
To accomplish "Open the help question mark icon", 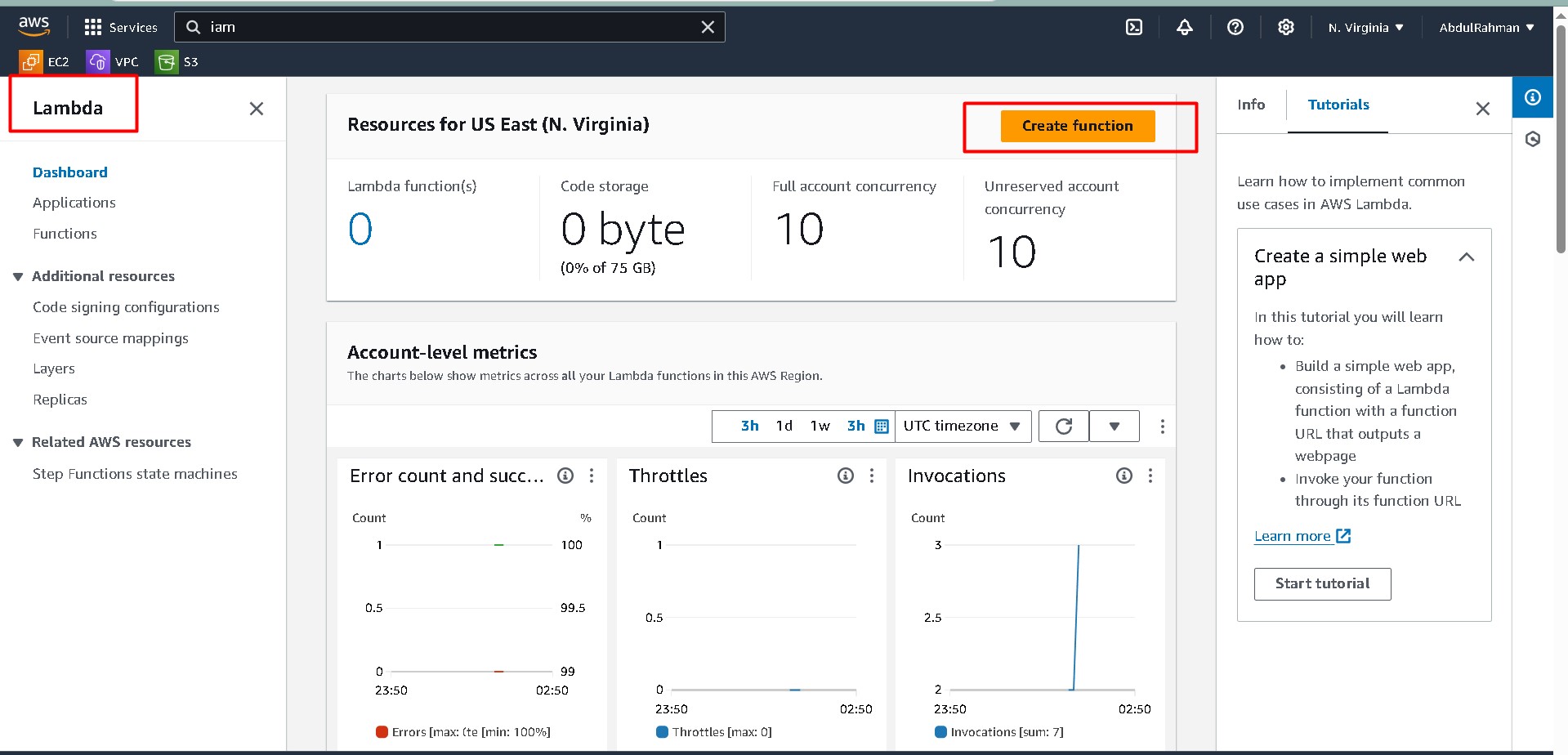I will click(1235, 27).
